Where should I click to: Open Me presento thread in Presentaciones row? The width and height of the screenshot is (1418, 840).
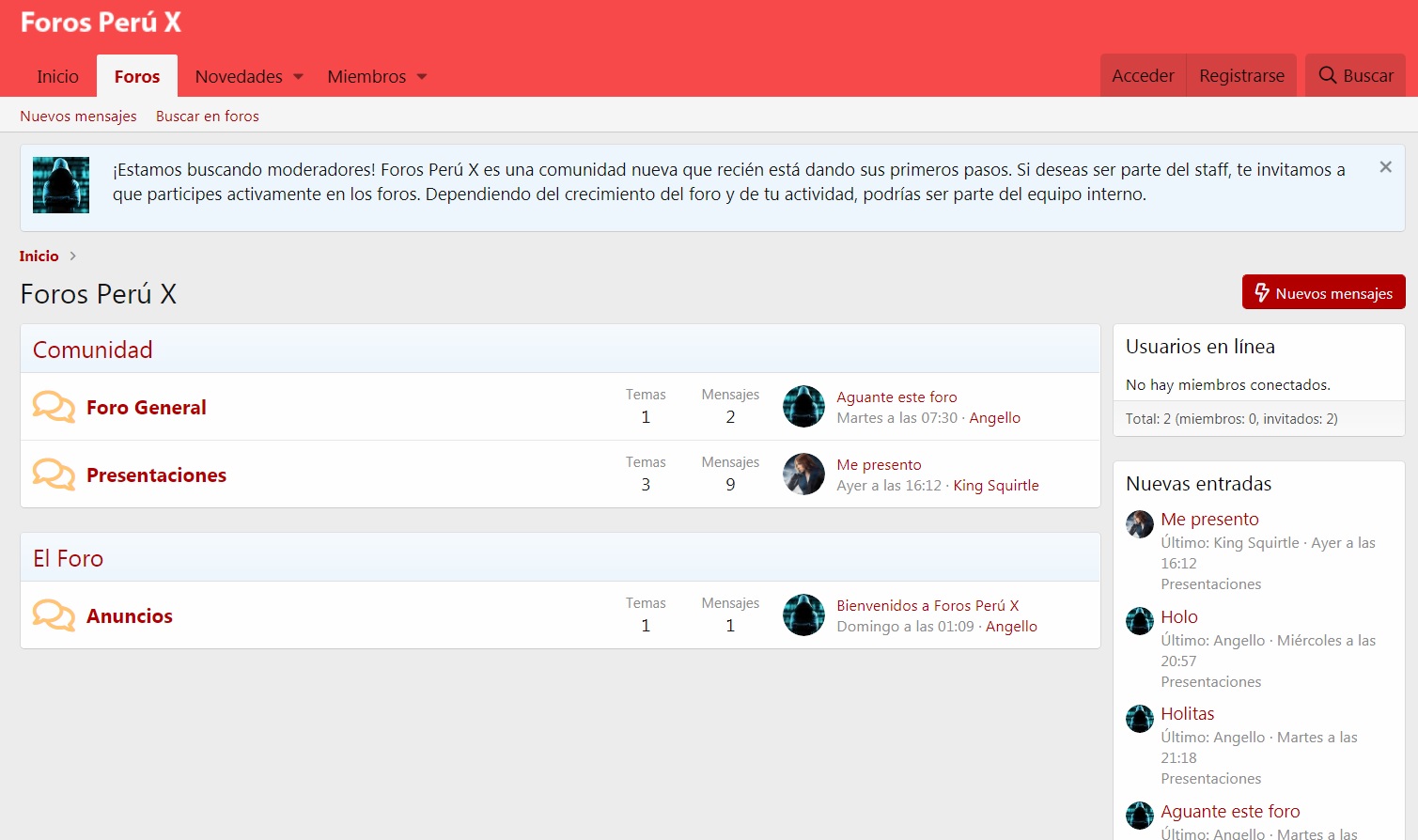[879, 464]
